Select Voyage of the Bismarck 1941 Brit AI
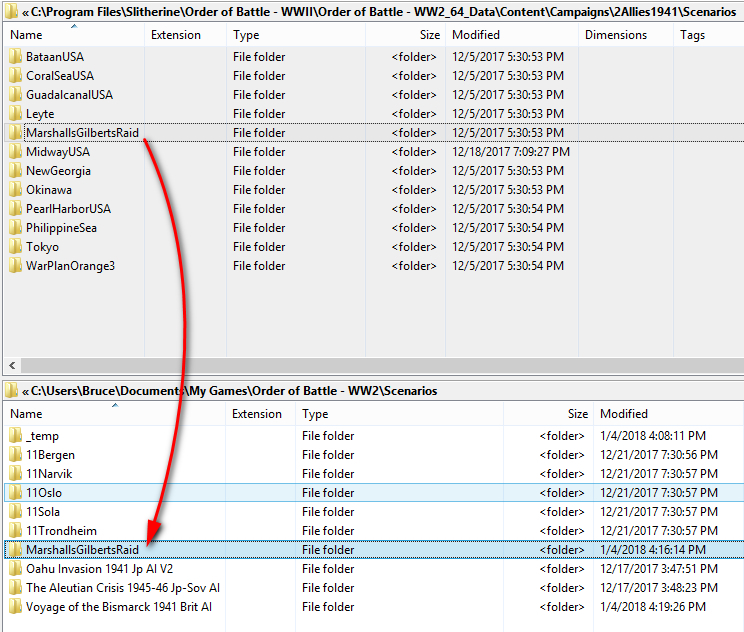This screenshot has height=632, width=744. 119,606
